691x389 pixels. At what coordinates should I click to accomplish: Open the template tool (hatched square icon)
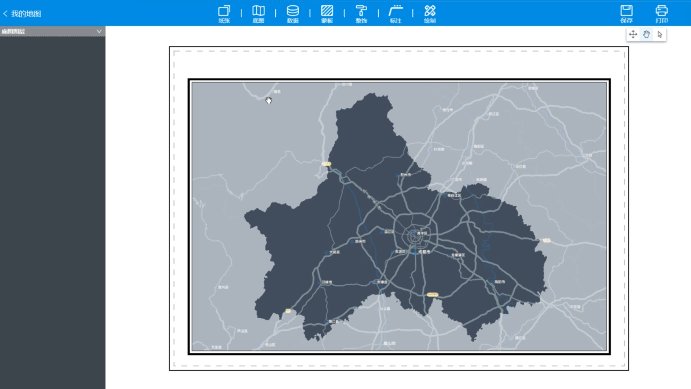(327, 13)
